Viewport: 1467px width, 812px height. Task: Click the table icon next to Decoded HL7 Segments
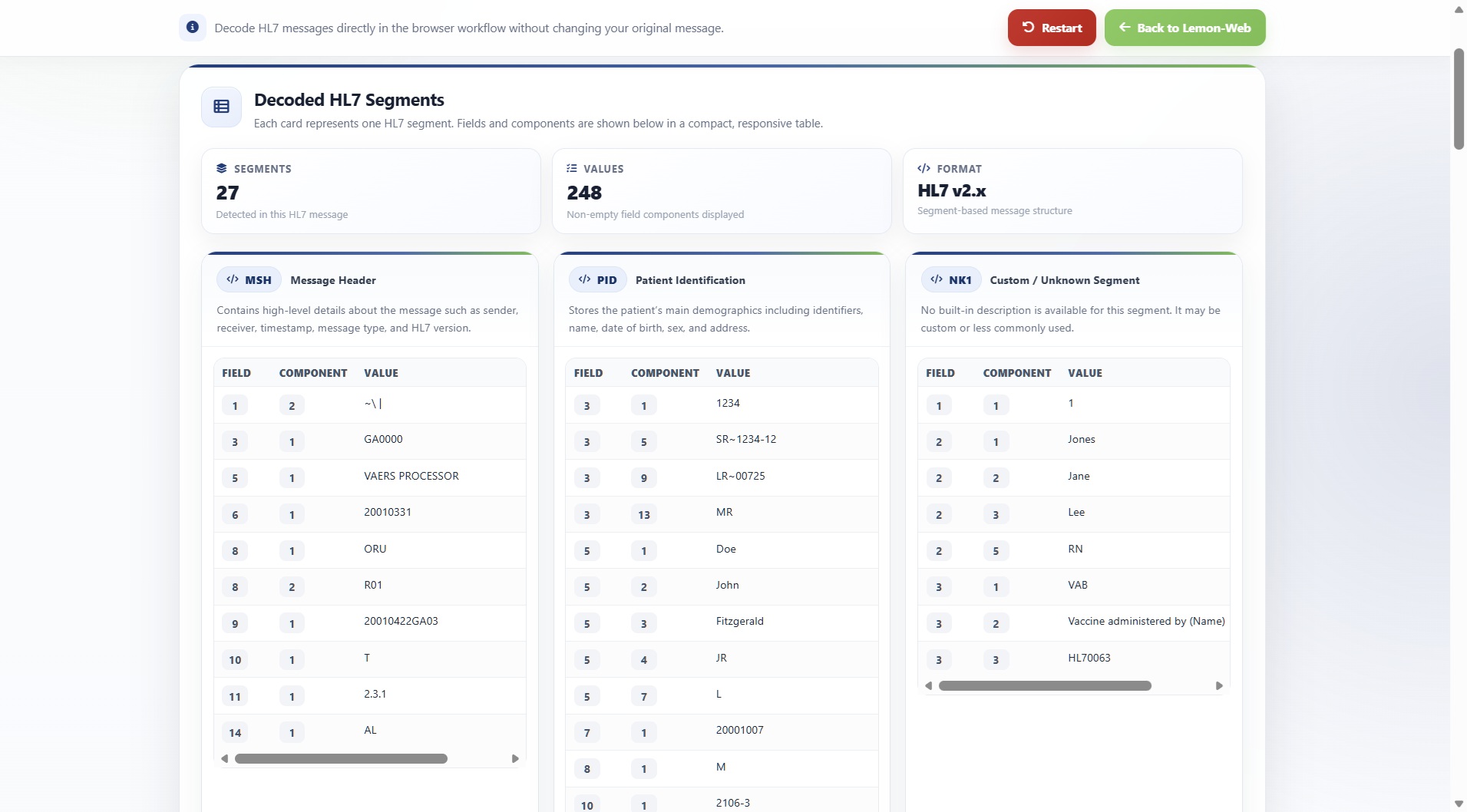(x=221, y=107)
